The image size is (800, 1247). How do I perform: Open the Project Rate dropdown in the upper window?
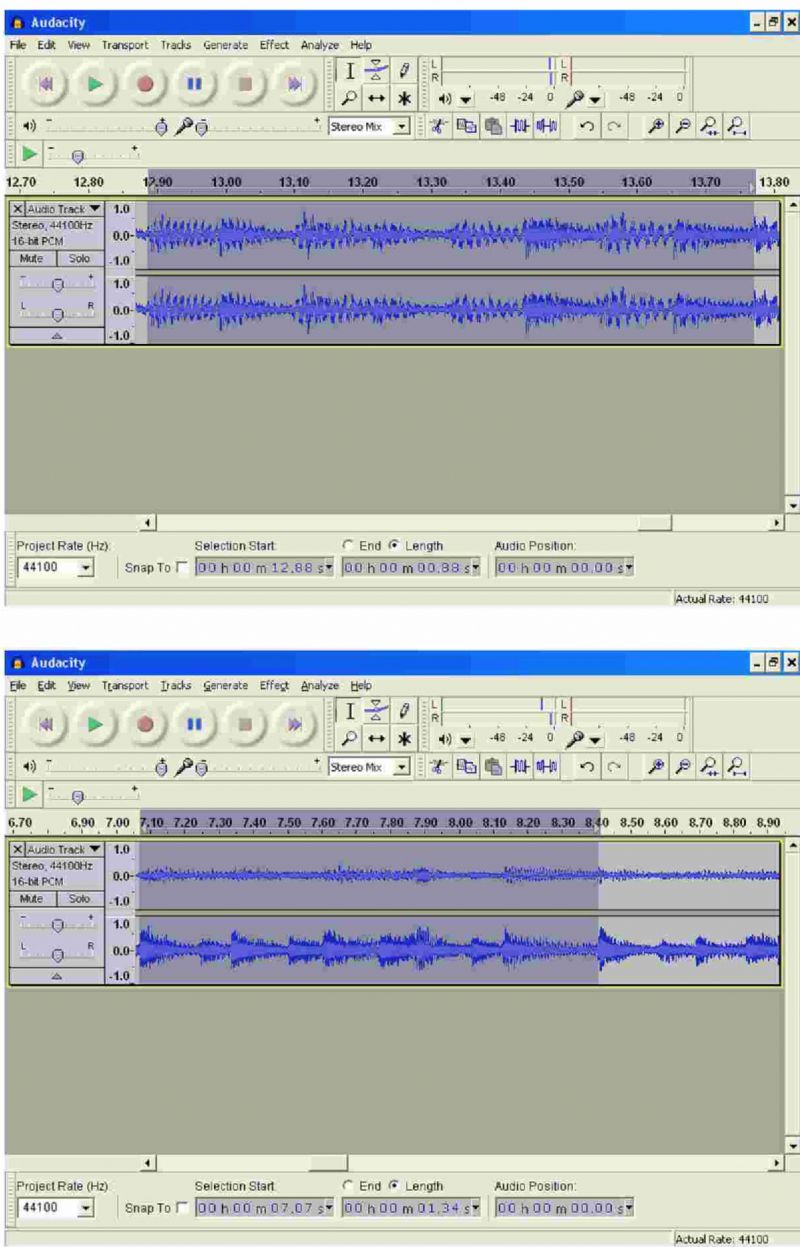pos(84,567)
